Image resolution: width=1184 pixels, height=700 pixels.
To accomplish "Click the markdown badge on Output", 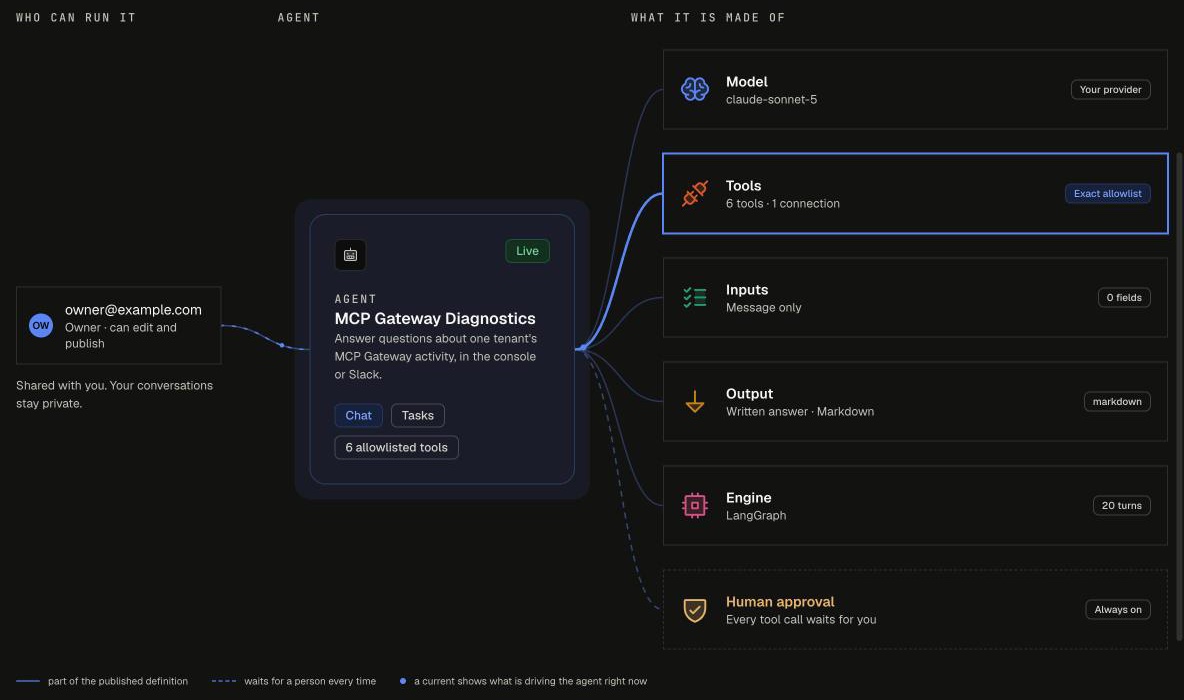I will coord(1117,401).
